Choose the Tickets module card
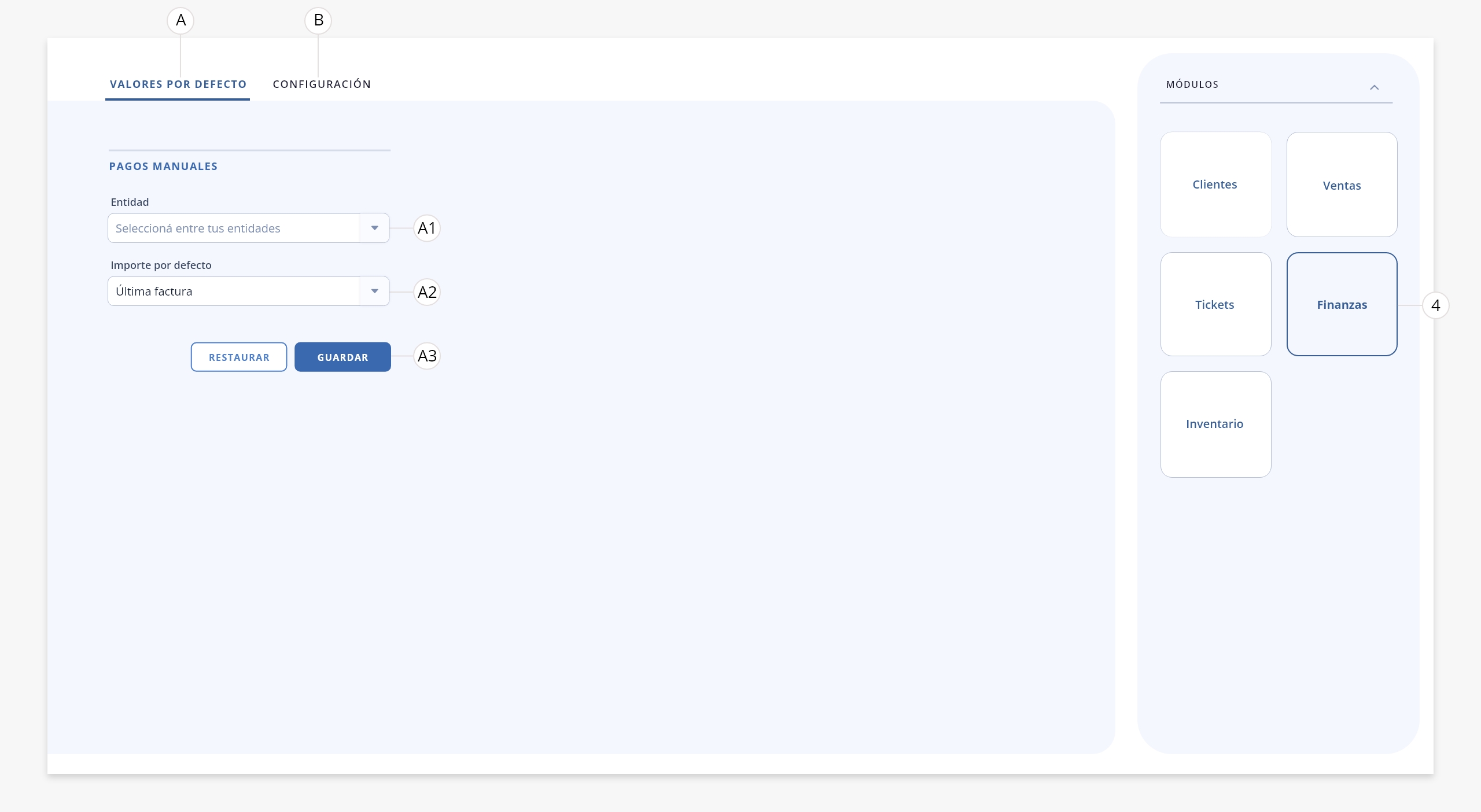 click(x=1215, y=304)
